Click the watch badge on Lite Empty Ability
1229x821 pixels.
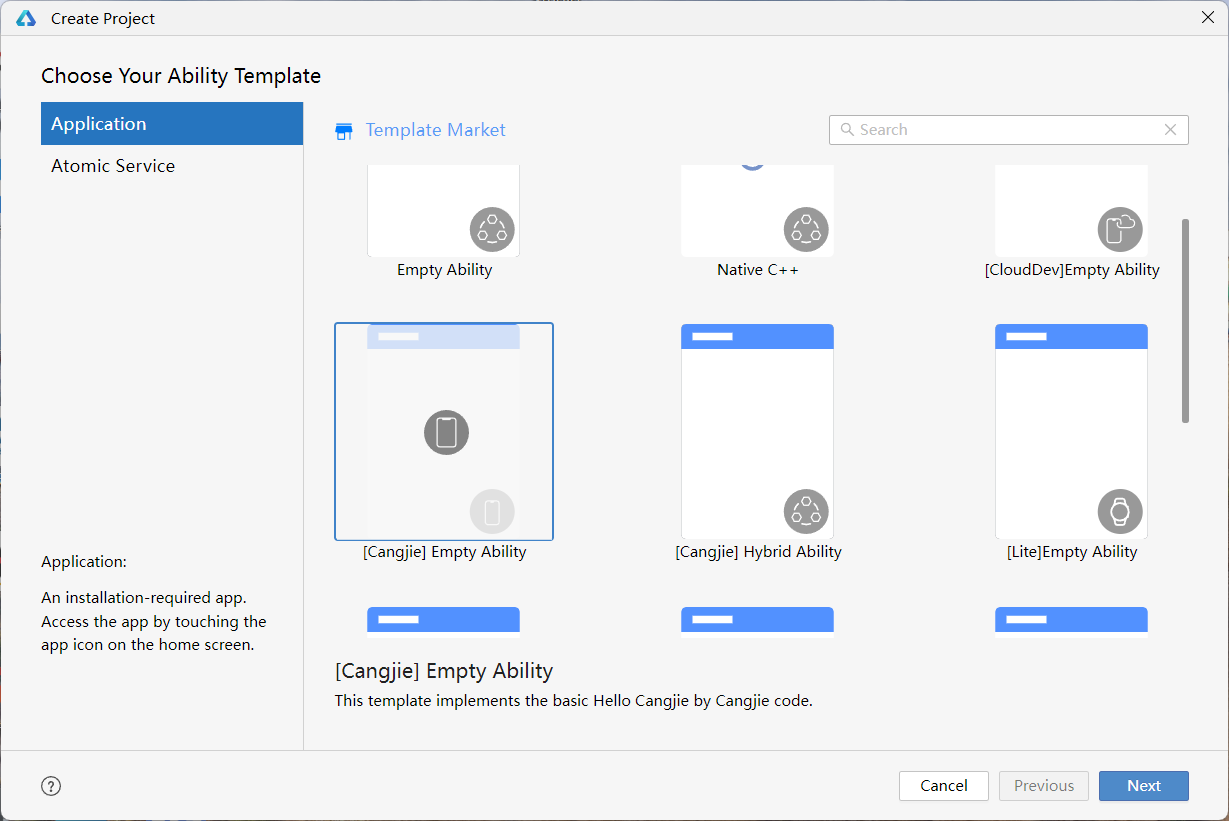click(x=1120, y=512)
